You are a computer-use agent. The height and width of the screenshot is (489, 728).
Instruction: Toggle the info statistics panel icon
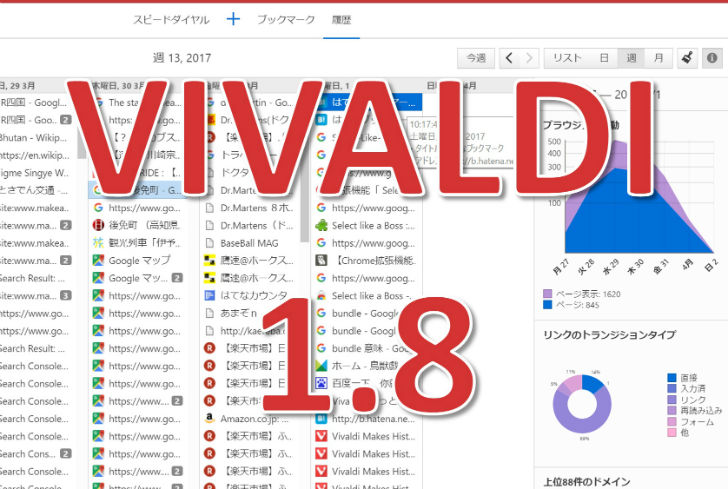click(712, 58)
